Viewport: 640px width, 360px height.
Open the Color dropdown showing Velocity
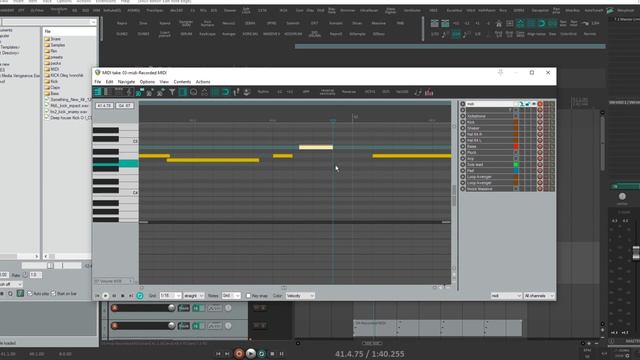(x=300, y=296)
